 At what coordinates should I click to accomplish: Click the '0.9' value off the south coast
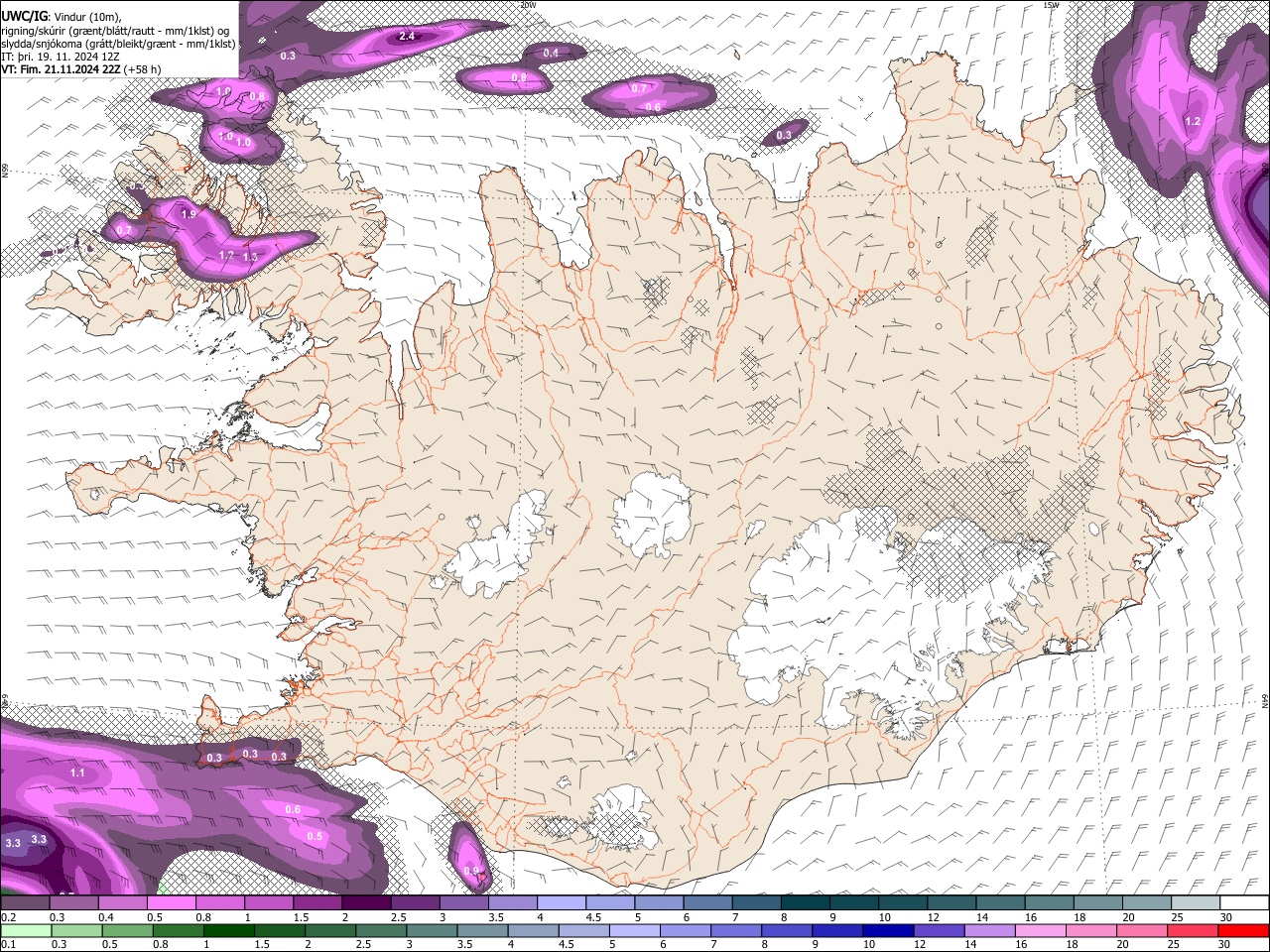pos(471,871)
